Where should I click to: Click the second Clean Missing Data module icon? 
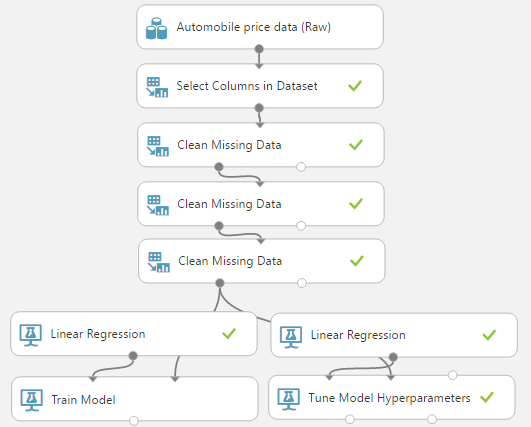click(x=158, y=205)
